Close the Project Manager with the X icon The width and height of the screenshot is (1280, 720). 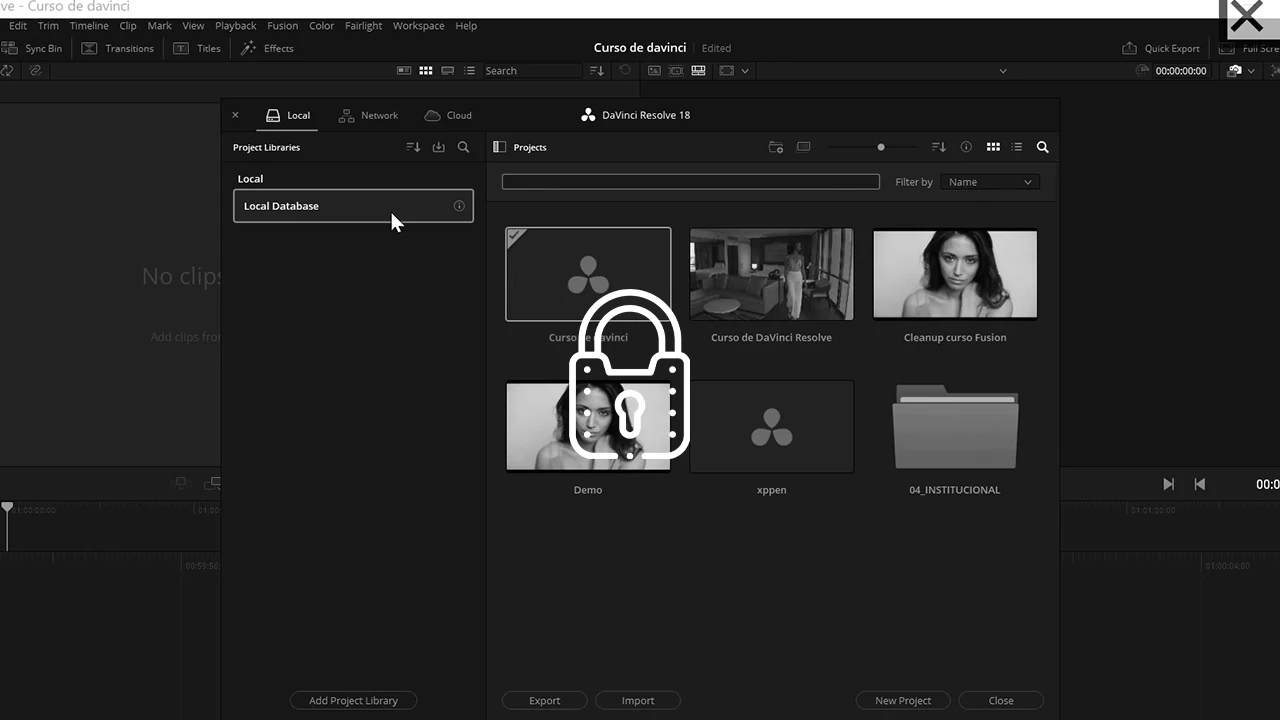[235, 115]
